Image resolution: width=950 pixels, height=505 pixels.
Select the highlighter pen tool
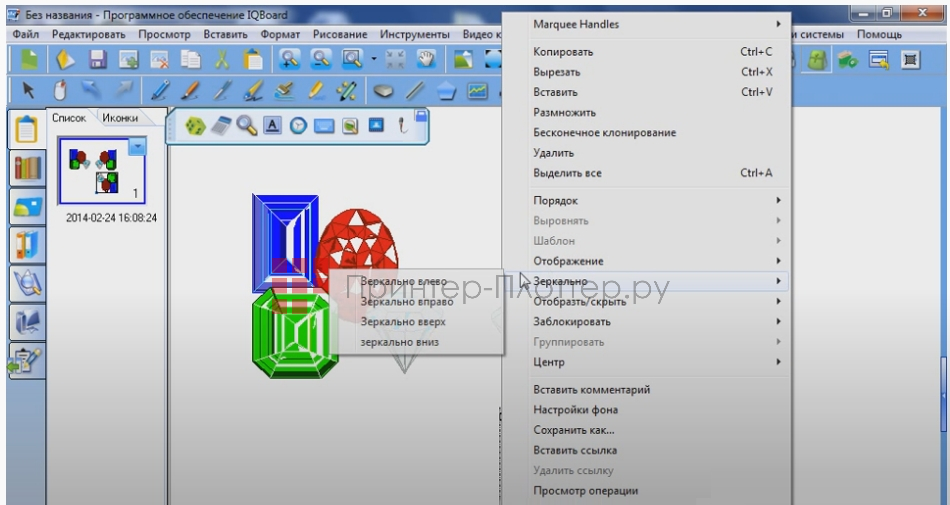pos(316,91)
